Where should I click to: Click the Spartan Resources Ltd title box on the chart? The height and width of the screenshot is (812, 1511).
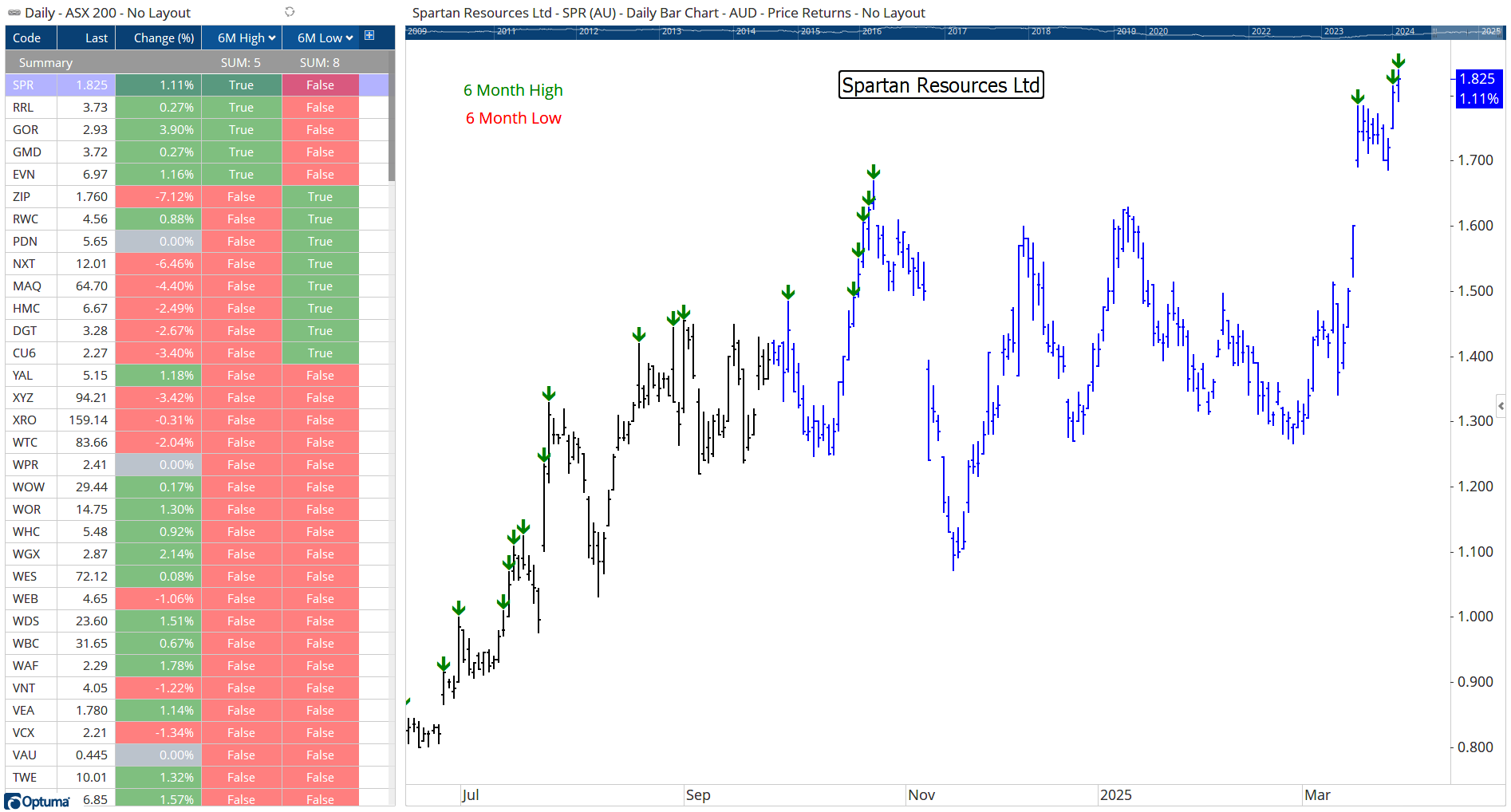[941, 85]
